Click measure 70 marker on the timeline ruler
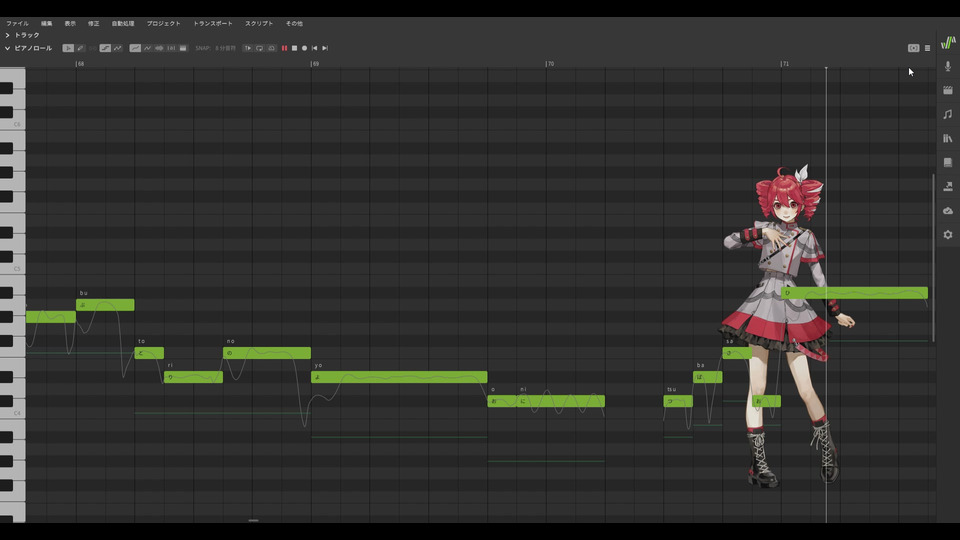Image resolution: width=960 pixels, height=540 pixels. click(550, 64)
